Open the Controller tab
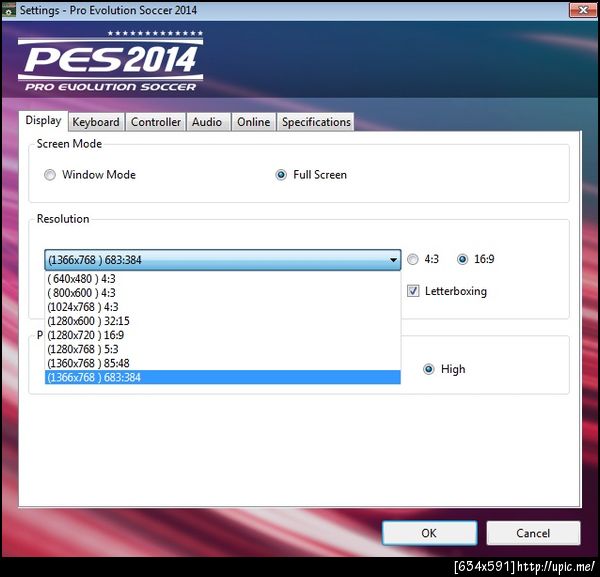Viewport: 600px width, 577px height. point(156,122)
